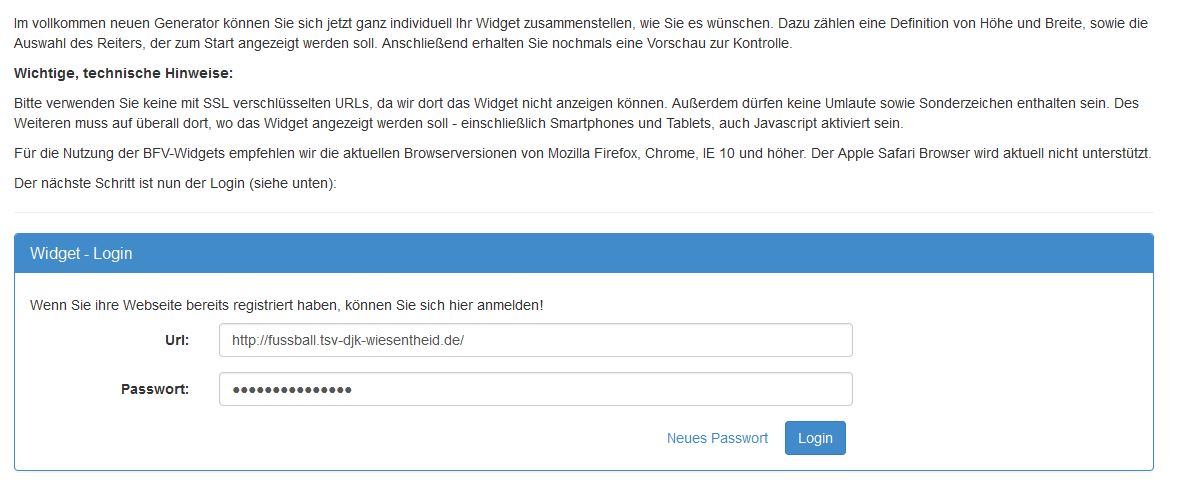Click the Login button
This screenshot has width=1180, height=485.
(815, 438)
